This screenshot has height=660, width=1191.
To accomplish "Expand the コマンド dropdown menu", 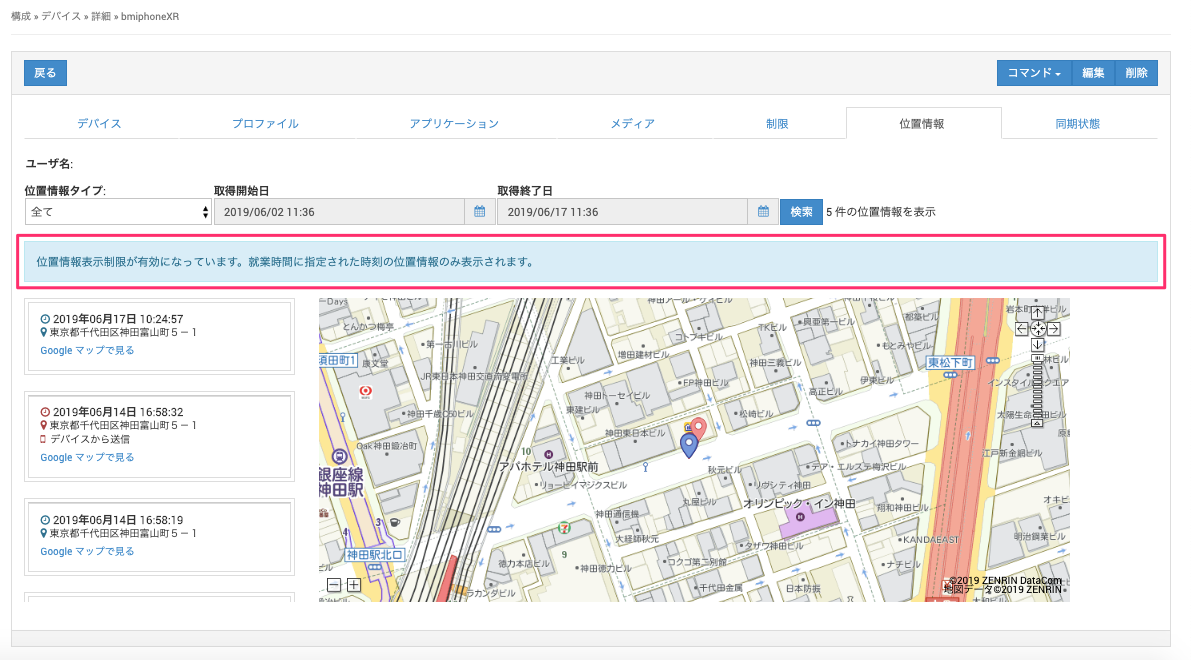I will pyautogui.click(x=1034, y=73).
